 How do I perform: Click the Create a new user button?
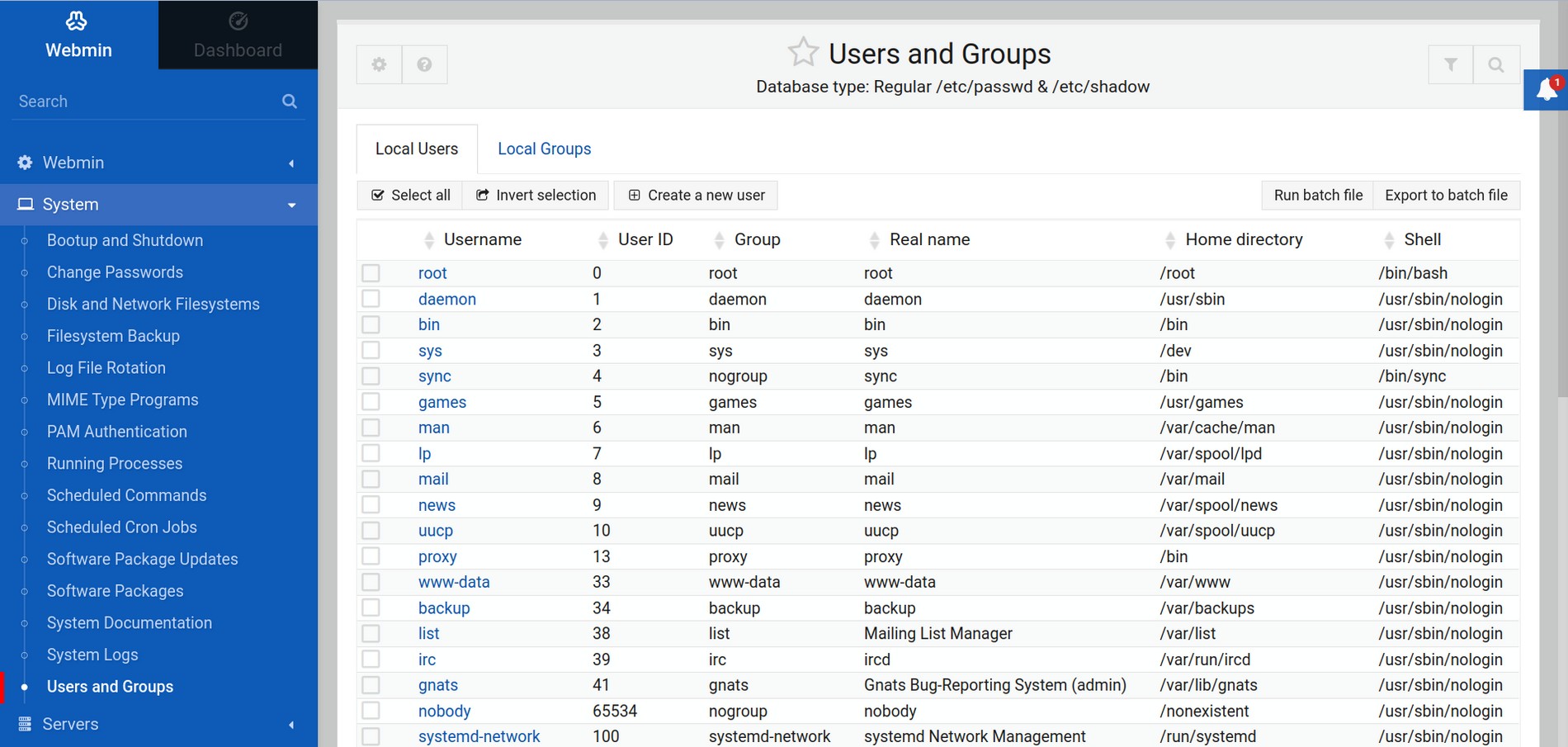[696, 195]
